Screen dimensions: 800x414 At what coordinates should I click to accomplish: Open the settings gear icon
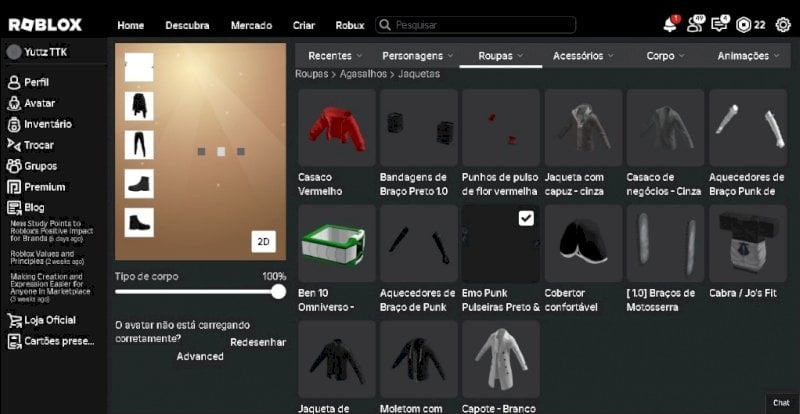click(x=783, y=25)
